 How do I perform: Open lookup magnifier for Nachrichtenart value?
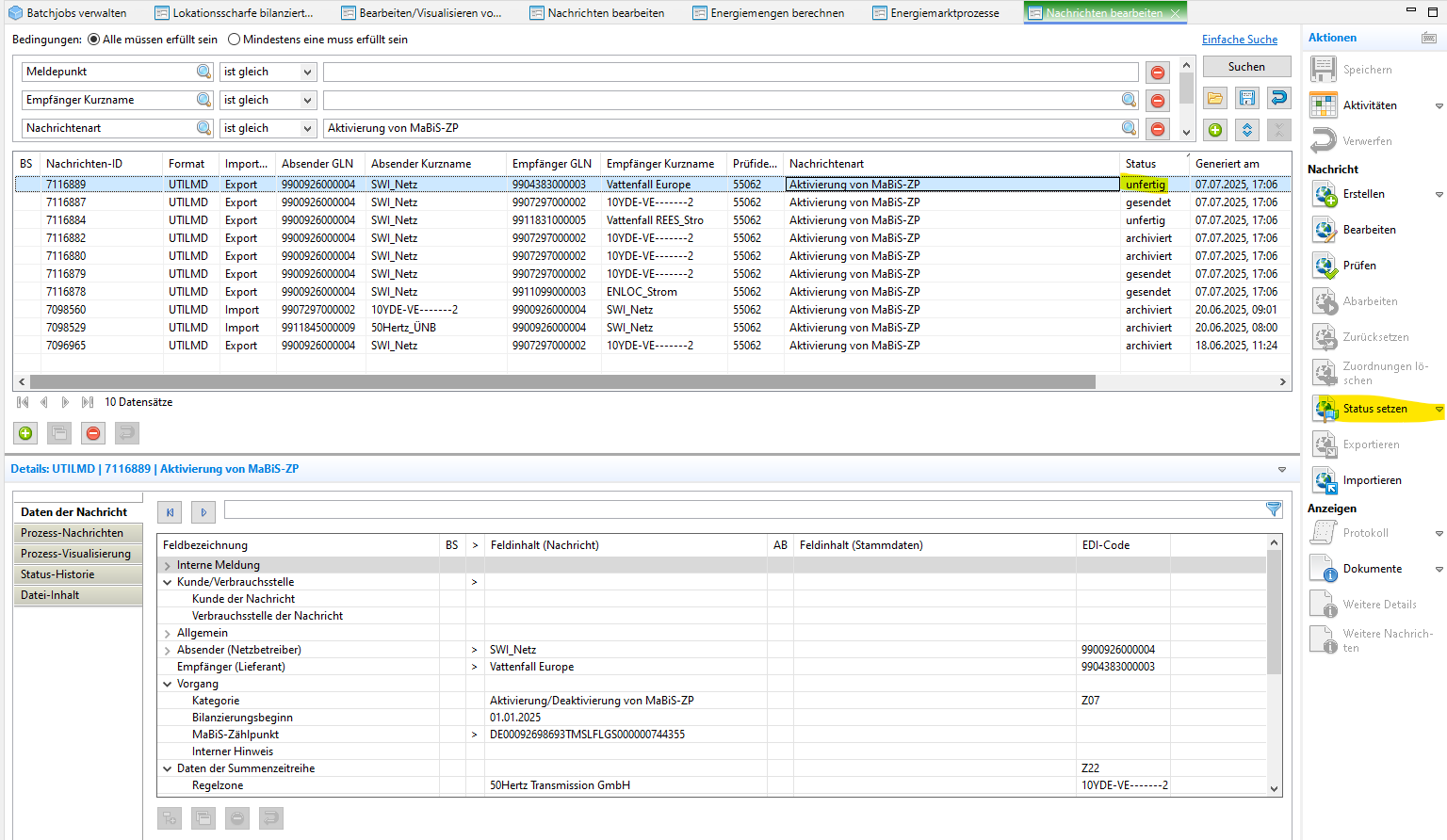point(1129,128)
